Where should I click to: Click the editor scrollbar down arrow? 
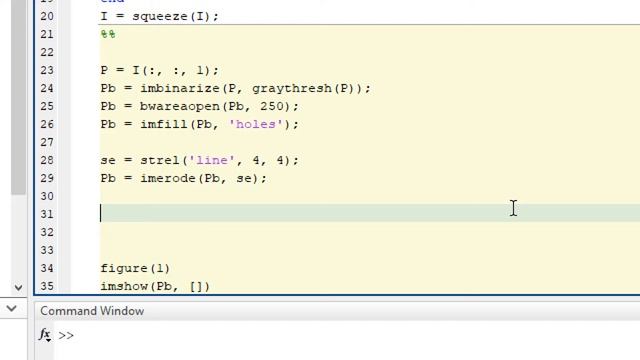point(18,288)
